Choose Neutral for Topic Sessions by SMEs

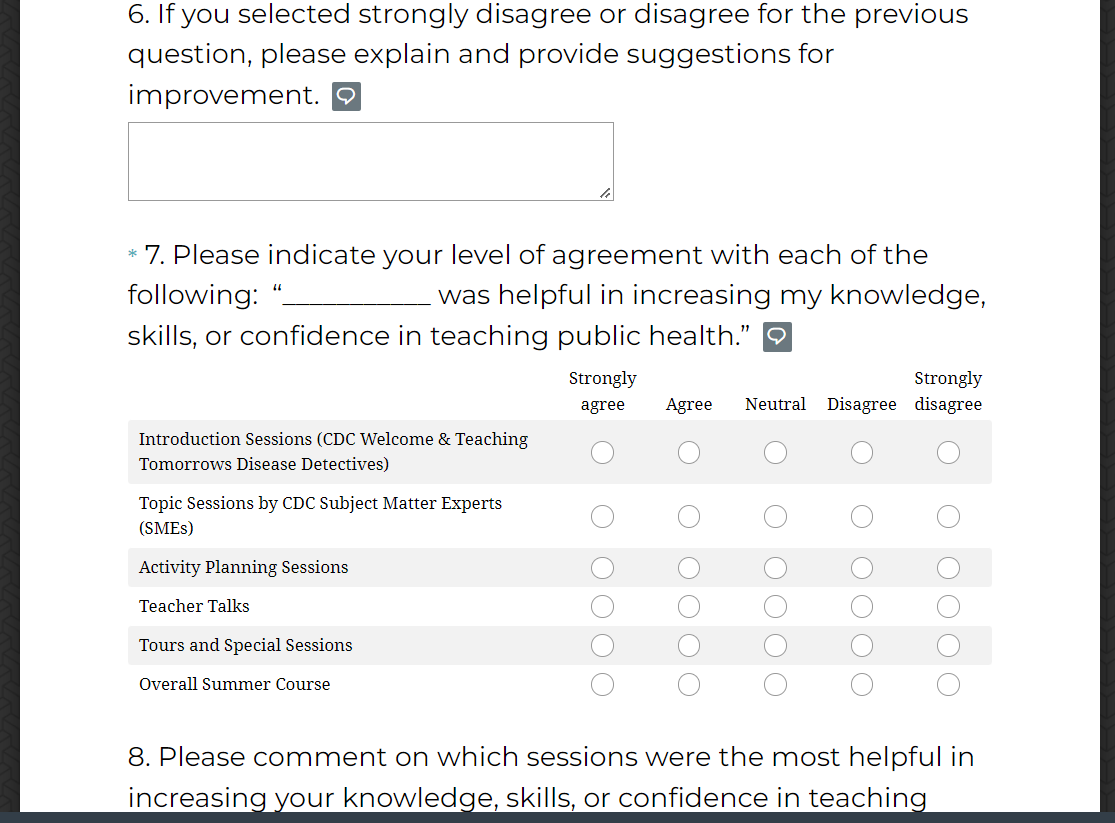[775, 516]
